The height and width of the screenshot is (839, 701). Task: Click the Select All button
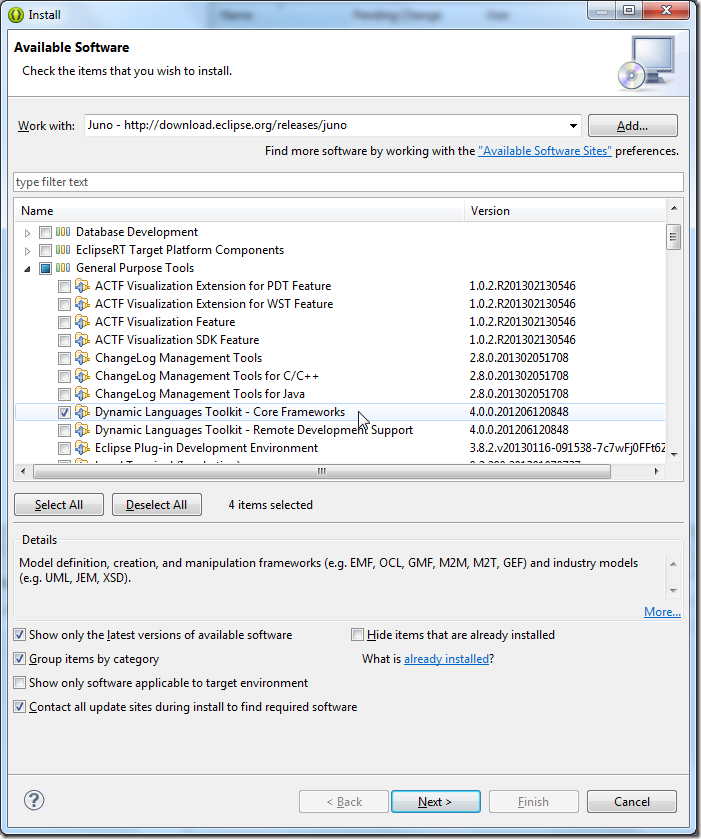(59, 505)
